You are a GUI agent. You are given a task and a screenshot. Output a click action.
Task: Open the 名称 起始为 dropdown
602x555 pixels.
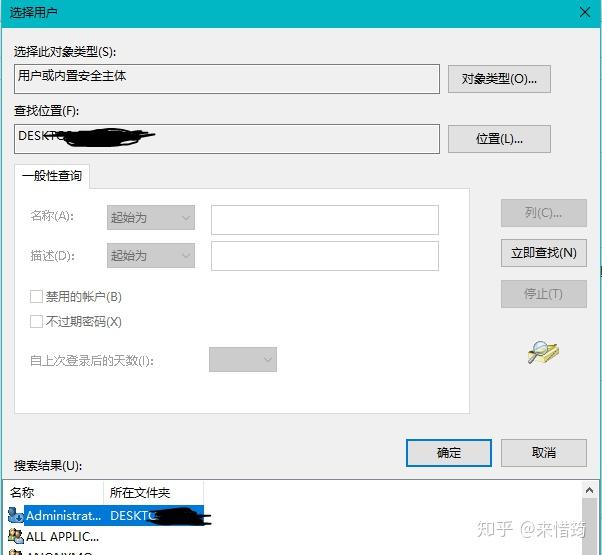pyautogui.click(x=151, y=218)
